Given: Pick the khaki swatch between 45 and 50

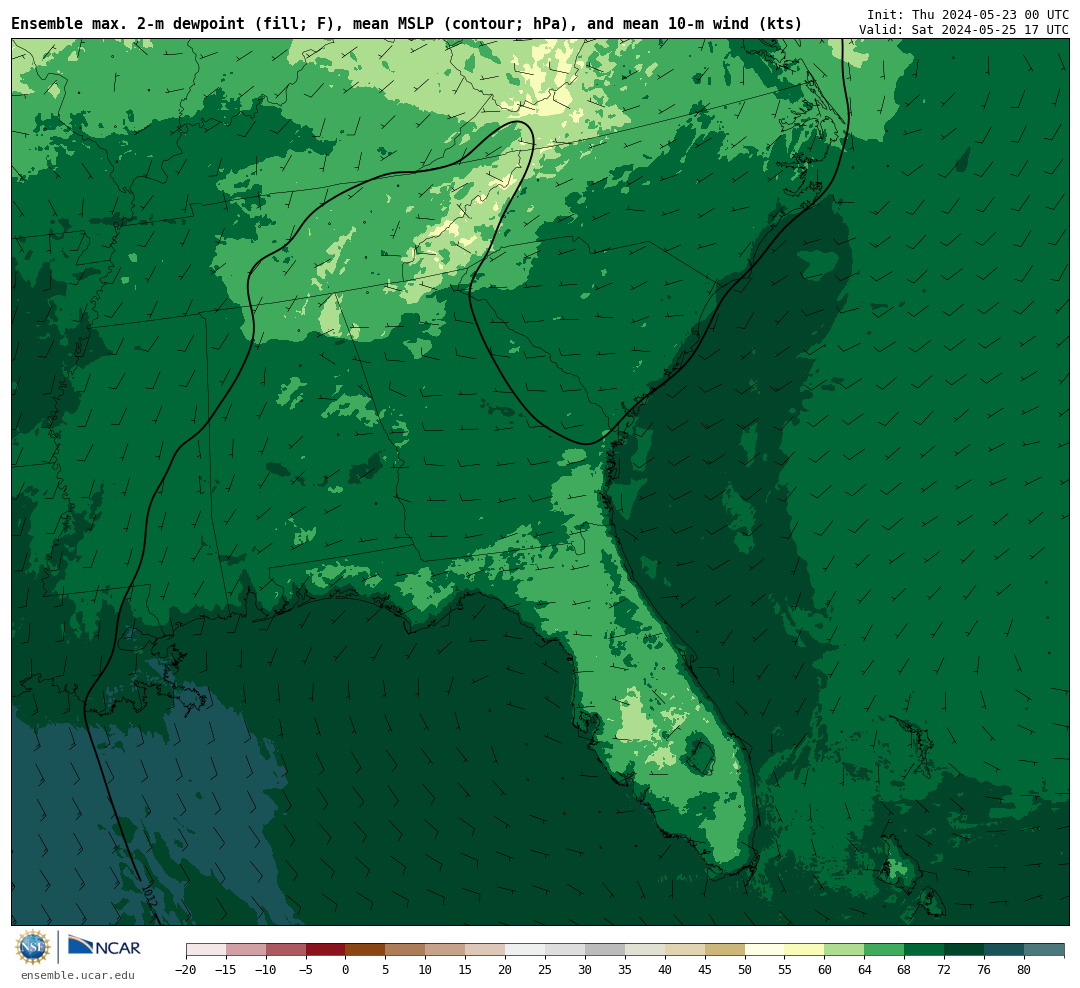Looking at the screenshot, I should pyautogui.click(x=725, y=950).
